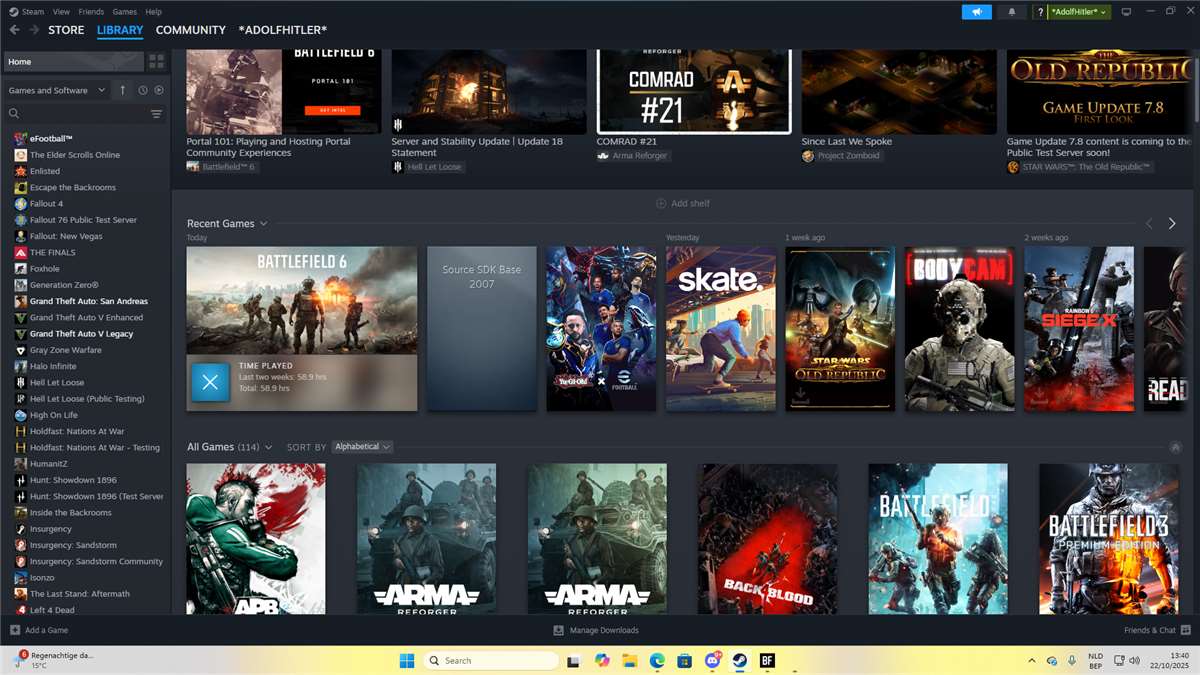This screenshot has width=1200, height=675.
Task: Click the announcements megaphone icon
Action: [x=976, y=11]
